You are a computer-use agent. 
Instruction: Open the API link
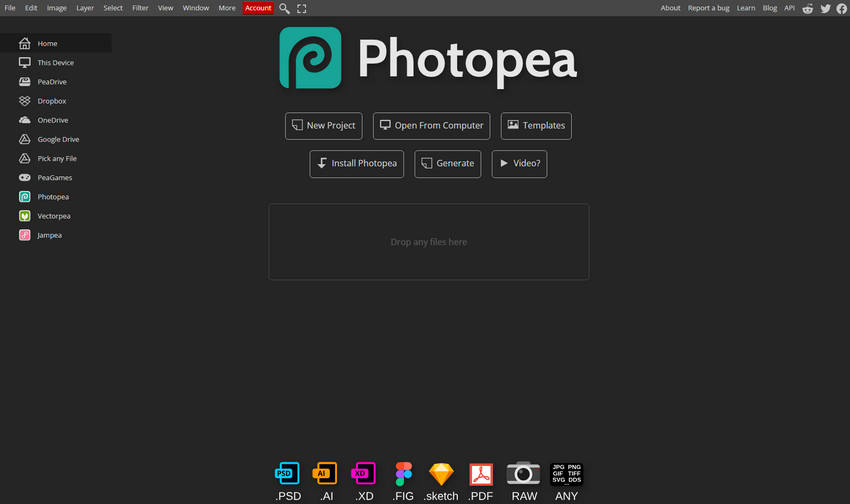pos(789,8)
